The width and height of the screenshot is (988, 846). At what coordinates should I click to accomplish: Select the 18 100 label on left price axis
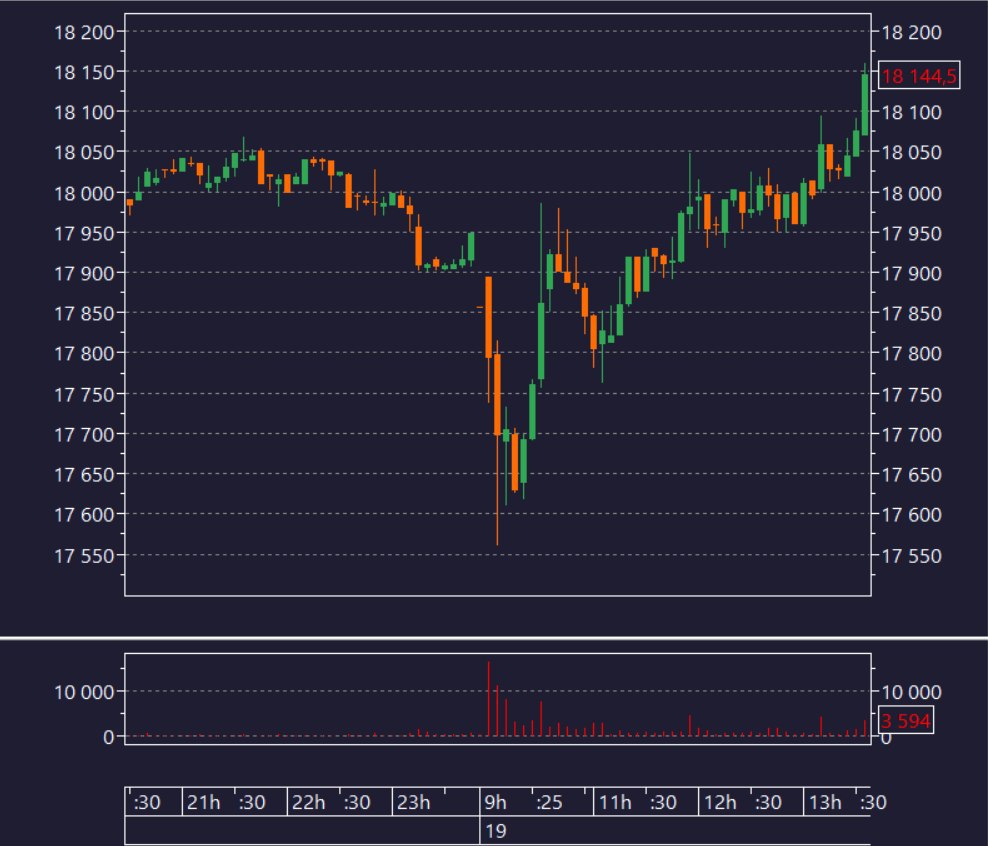(x=84, y=113)
